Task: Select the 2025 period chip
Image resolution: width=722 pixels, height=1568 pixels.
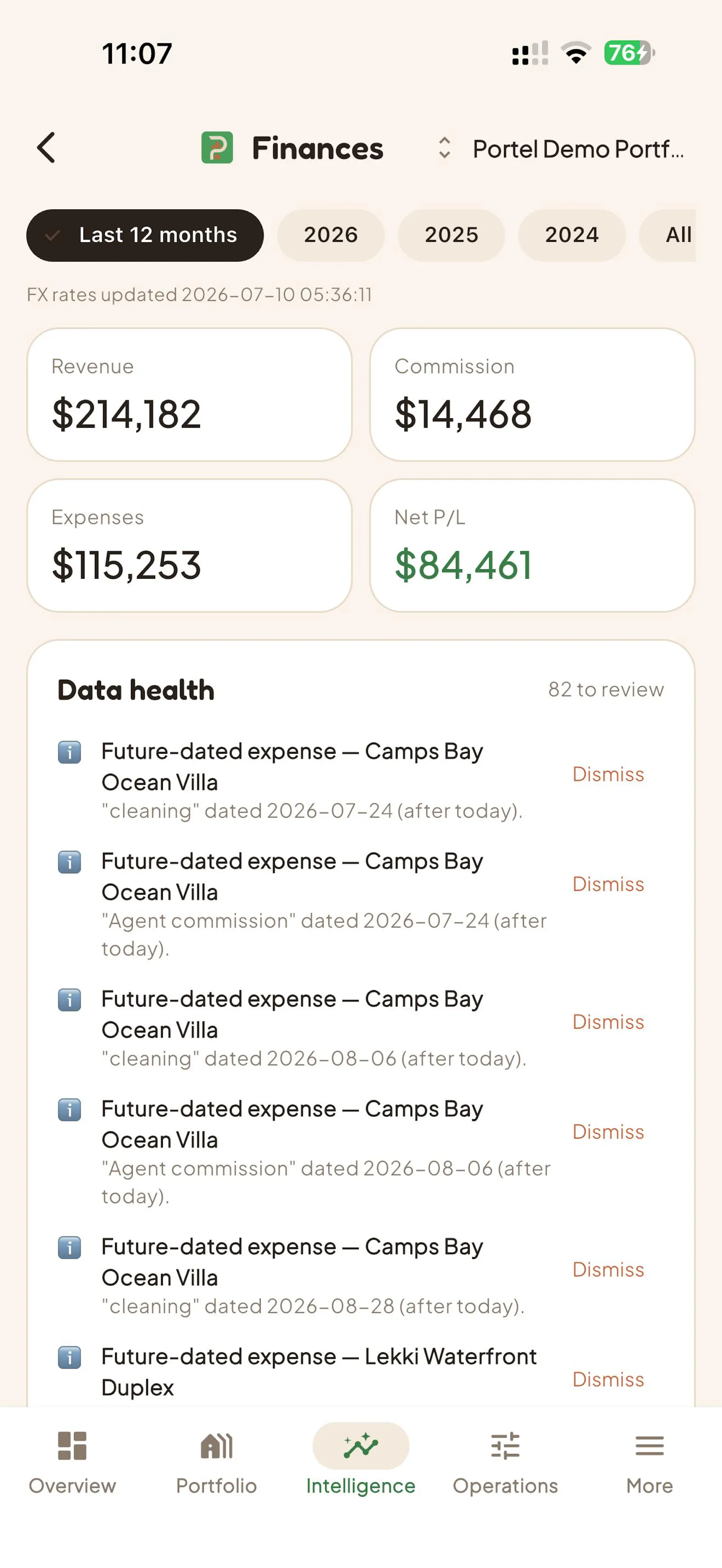Action: (x=451, y=235)
